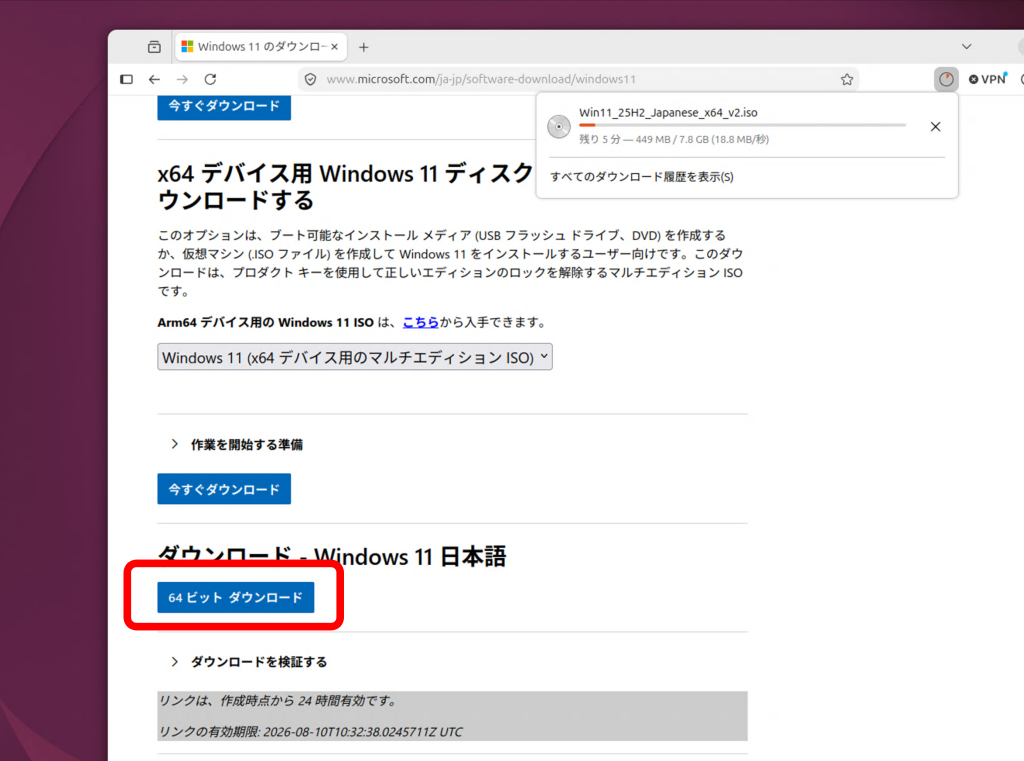Open the こちら link for Arm64 ISO

(421, 322)
